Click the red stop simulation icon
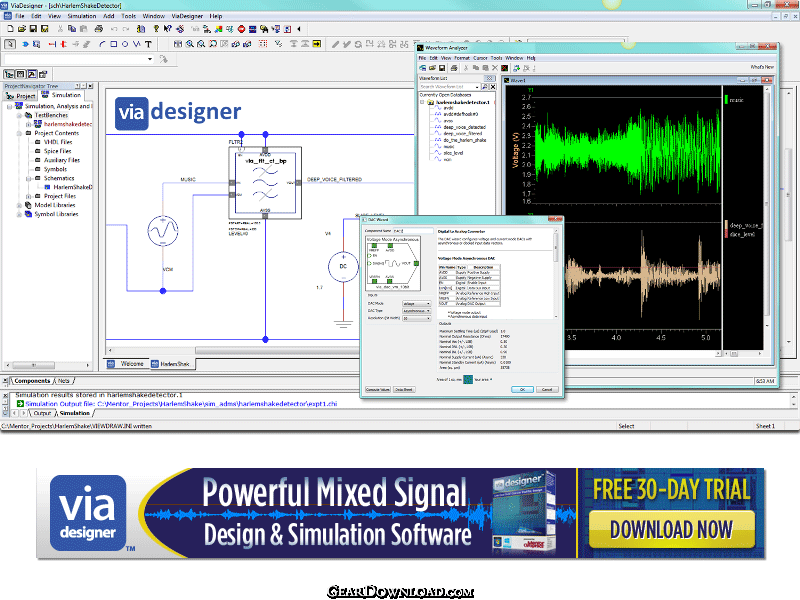 tap(241, 29)
